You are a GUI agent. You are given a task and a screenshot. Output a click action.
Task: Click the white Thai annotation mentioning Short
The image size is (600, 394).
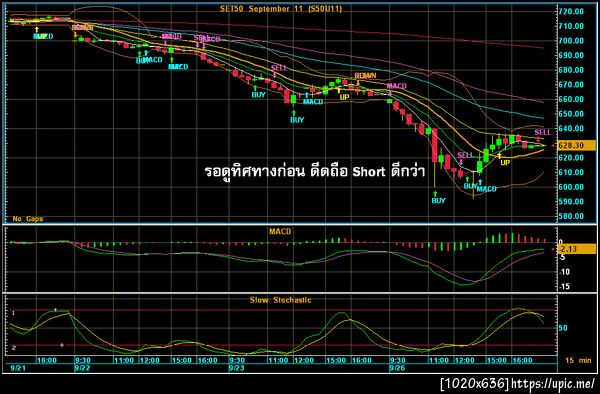pos(315,172)
